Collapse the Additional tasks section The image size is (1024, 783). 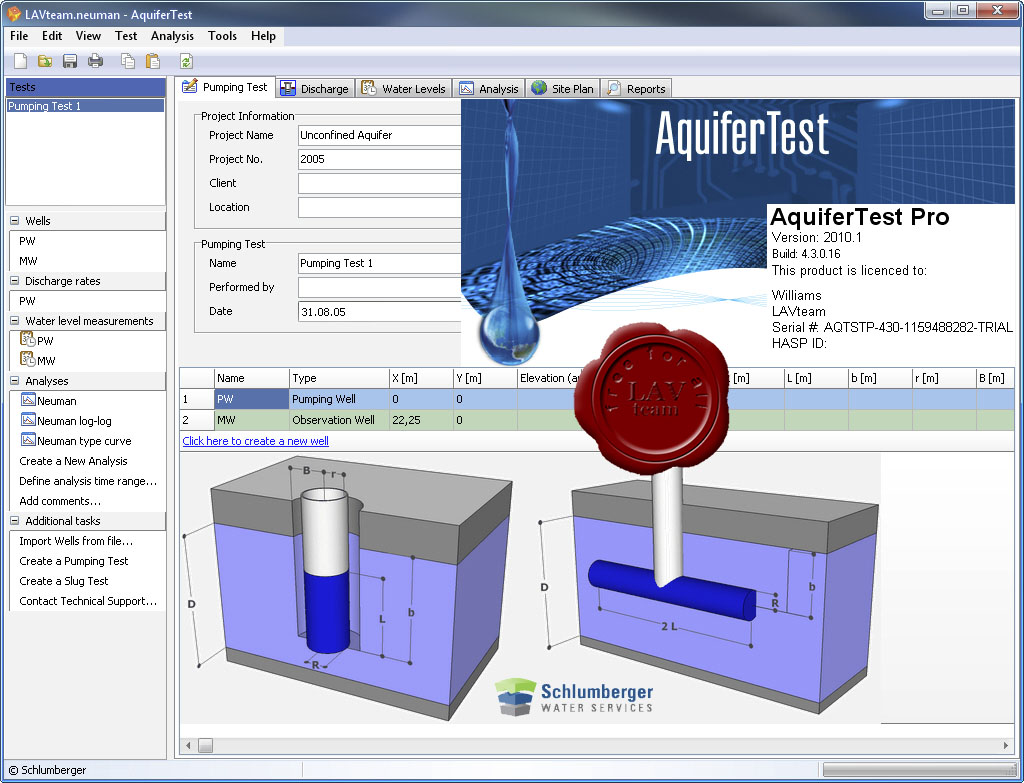pyautogui.click(x=14, y=520)
